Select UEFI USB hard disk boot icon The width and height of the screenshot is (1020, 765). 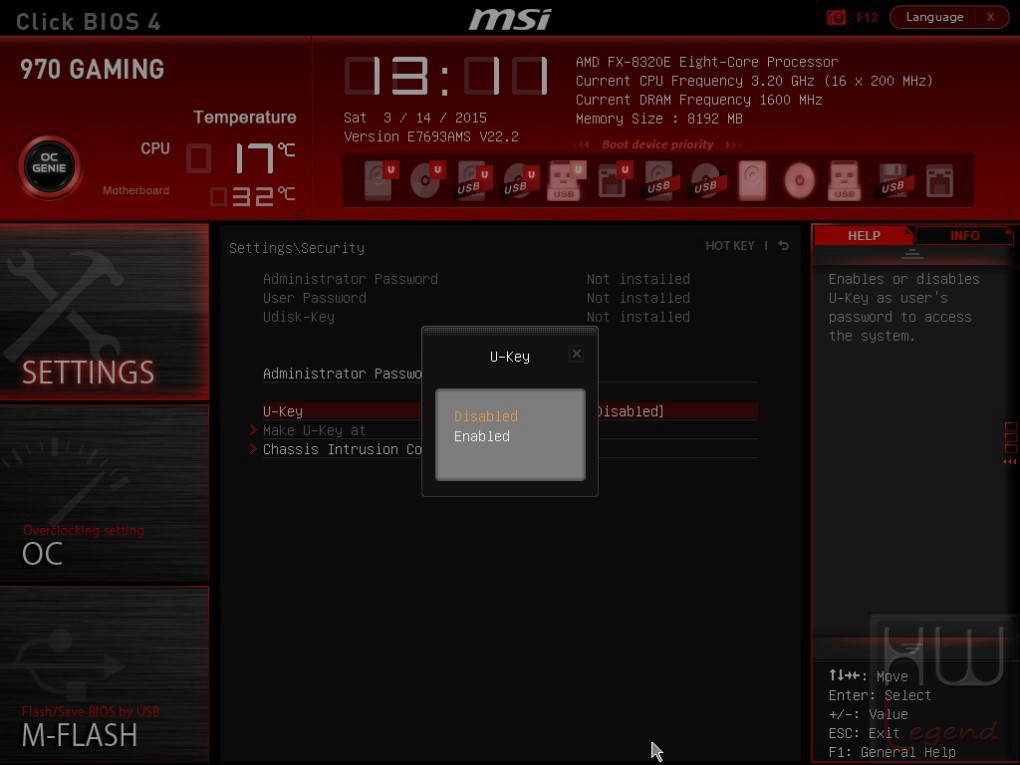[474, 180]
